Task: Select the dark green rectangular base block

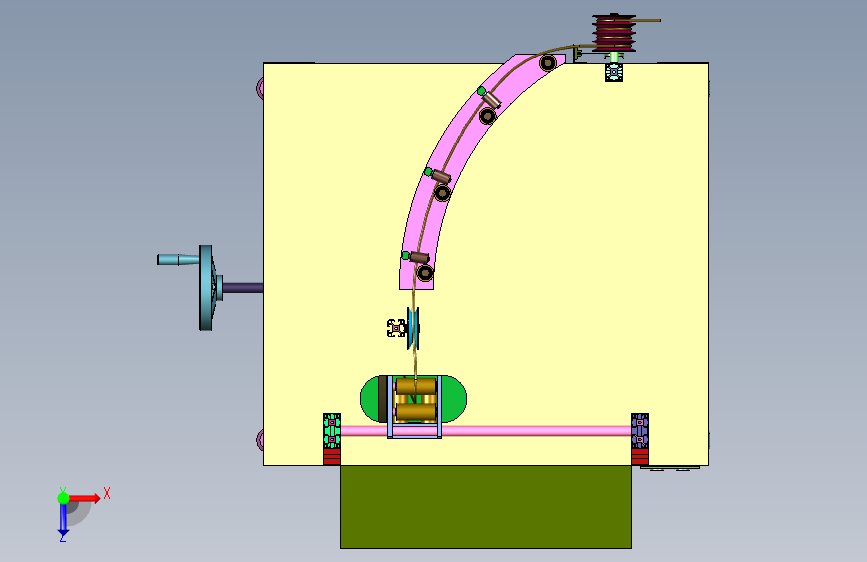Action: pyautogui.click(x=485, y=507)
